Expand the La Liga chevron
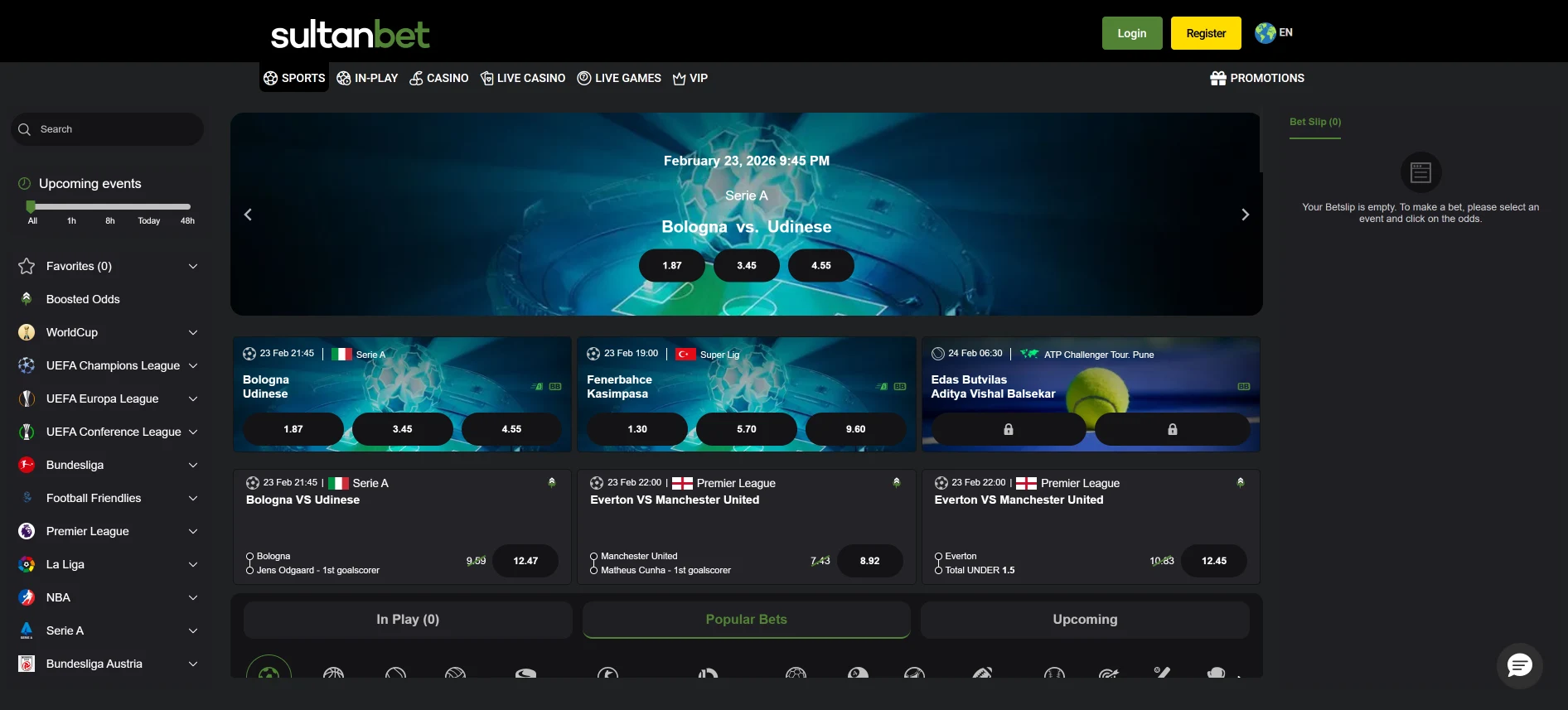1568x710 pixels. [193, 564]
